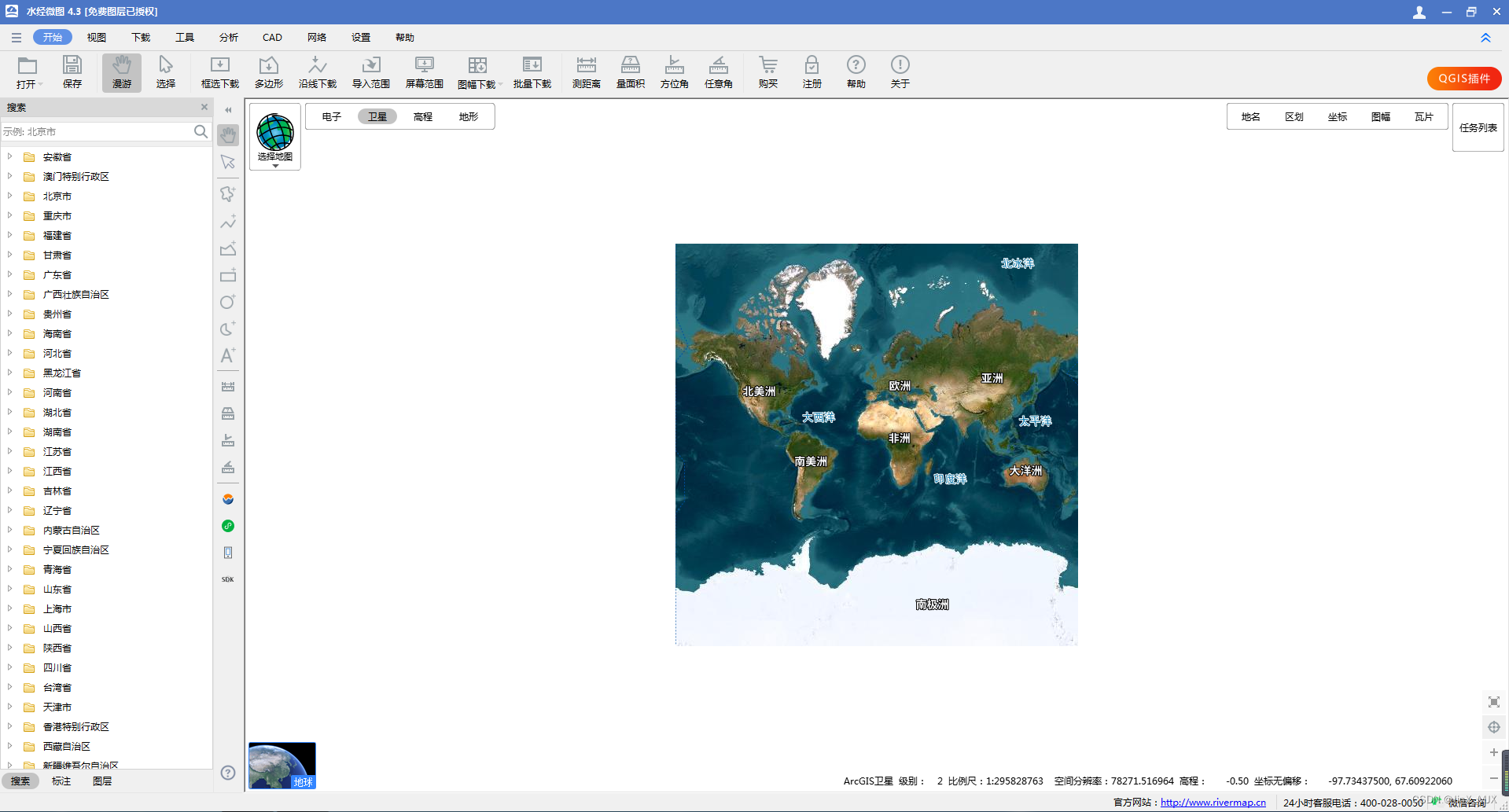Expand the 上海市 tree node
This screenshot has height=812, width=1509.
point(9,608)
